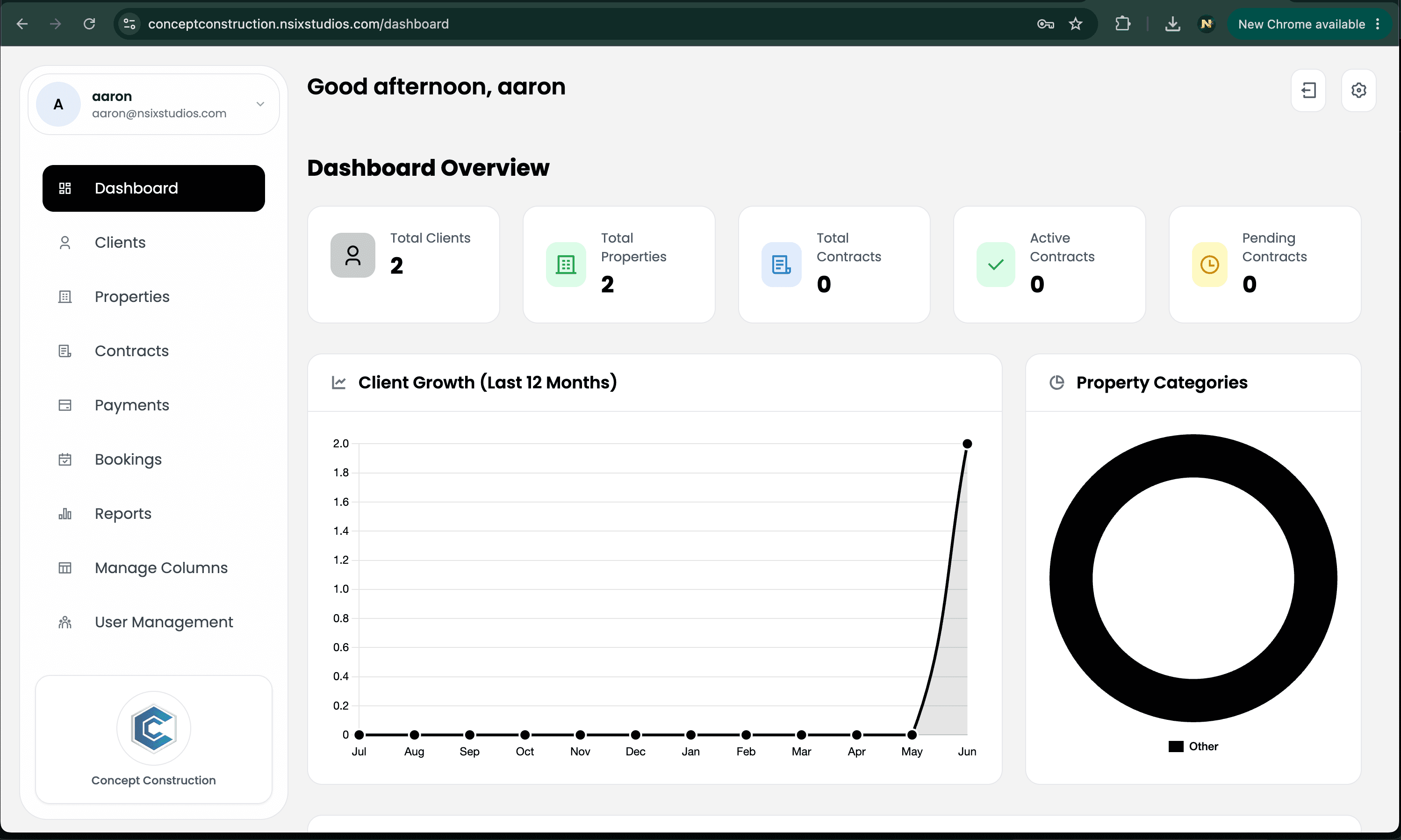Open site information icon in address bar
The height and width of the screenshot is (840, 1401).
pyautogui.click(x=129, y=24)
